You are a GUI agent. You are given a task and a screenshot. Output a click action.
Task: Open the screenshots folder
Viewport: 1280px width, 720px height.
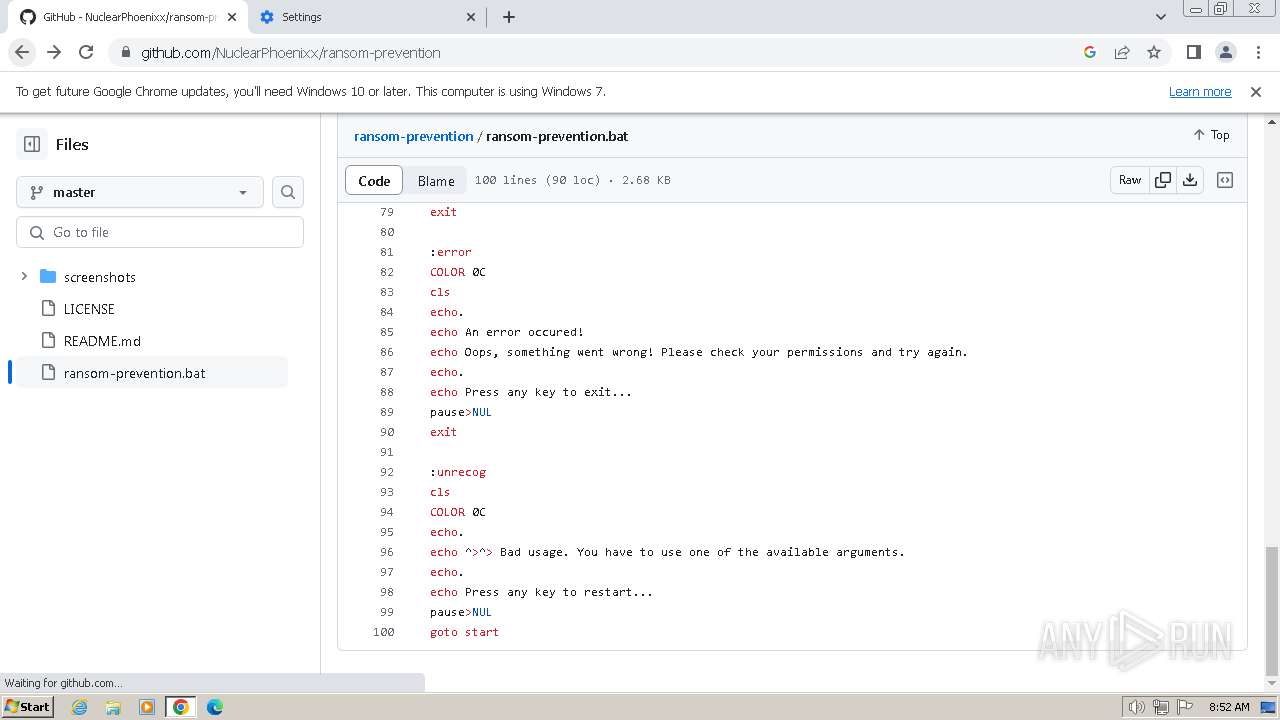point(99,277)
